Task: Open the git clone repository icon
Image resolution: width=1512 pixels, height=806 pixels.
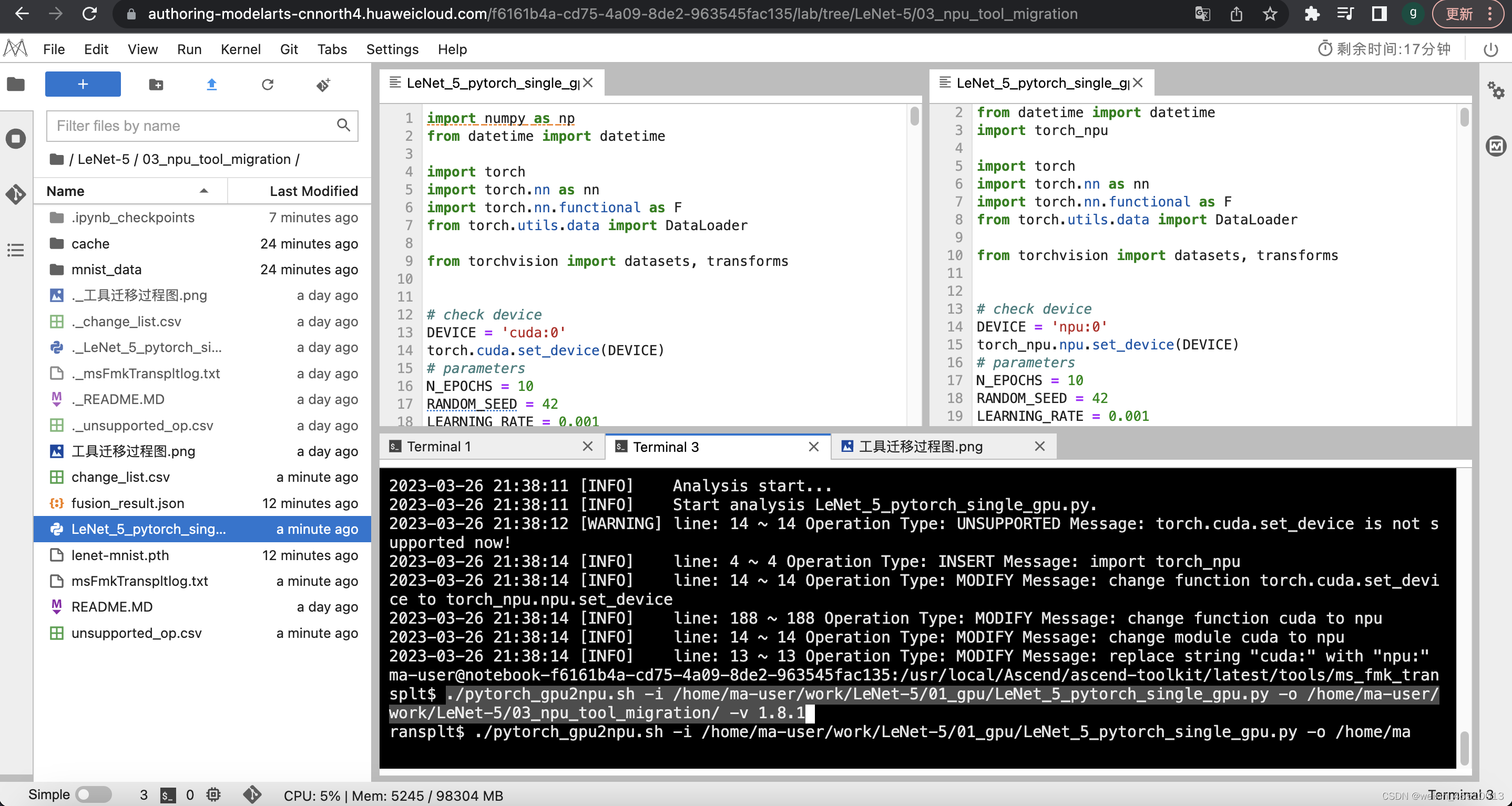Action: (322, 85)
